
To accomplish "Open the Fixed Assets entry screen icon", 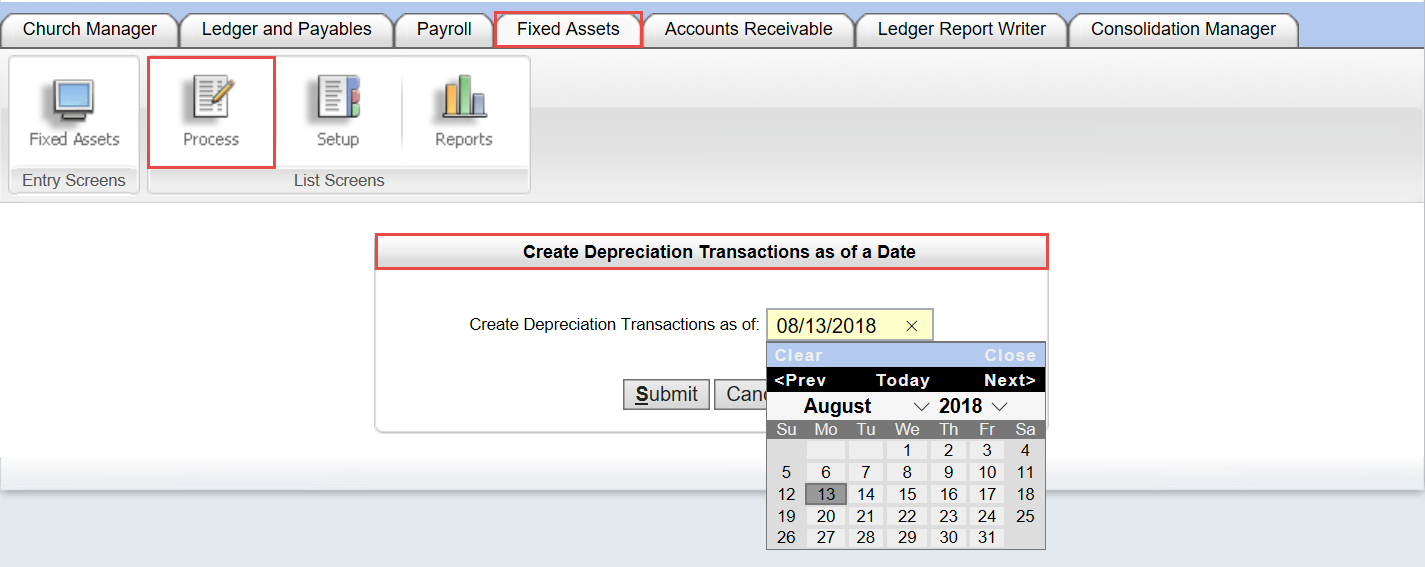I will 74,112.
